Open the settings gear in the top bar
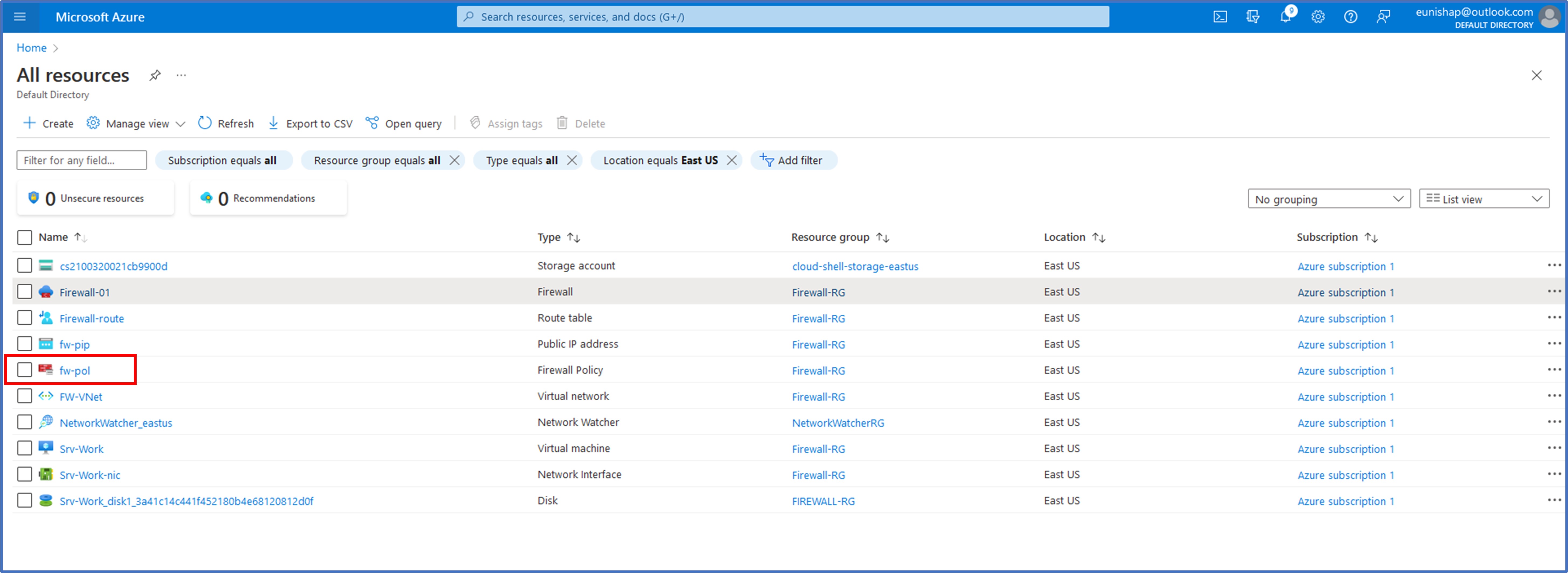Screen dimensions: 1568x573 pyautogui.click(x=1318, y=16)
